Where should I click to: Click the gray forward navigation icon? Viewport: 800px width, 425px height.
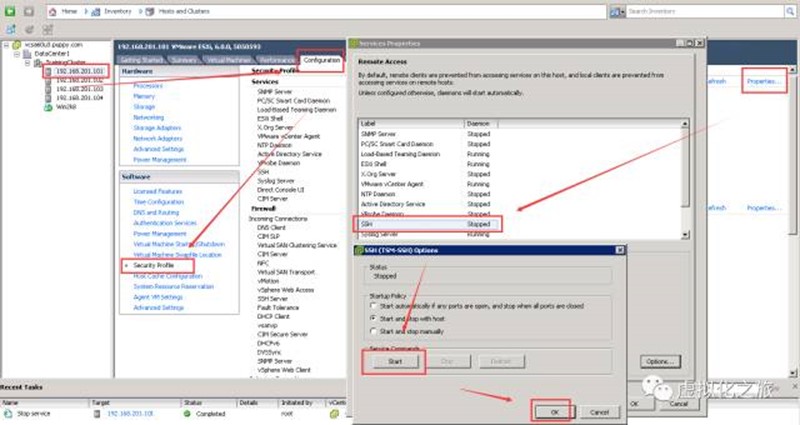tap(29, 11)
